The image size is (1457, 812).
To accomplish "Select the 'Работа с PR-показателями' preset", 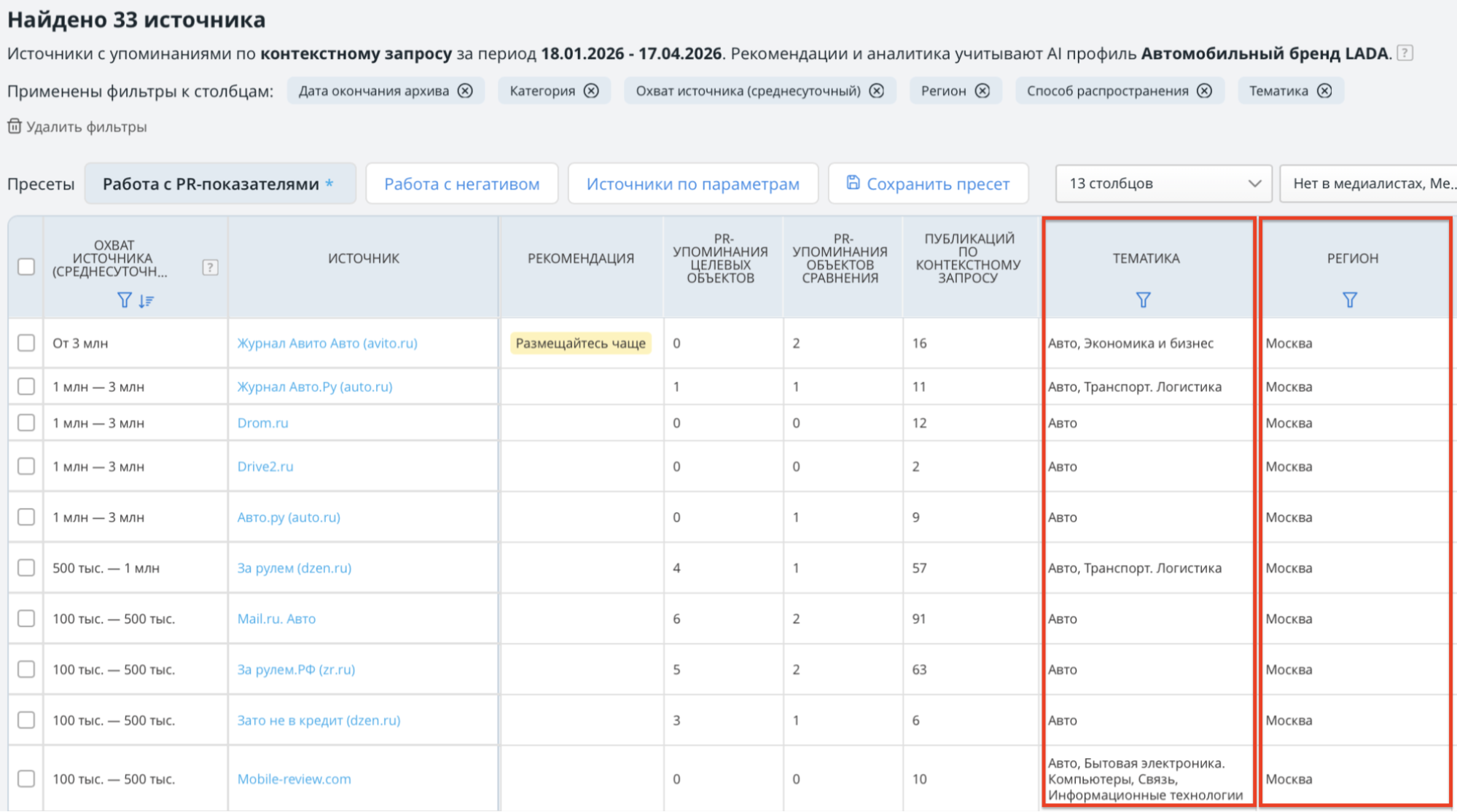I will pyautogui.click(x=220, y=184).
